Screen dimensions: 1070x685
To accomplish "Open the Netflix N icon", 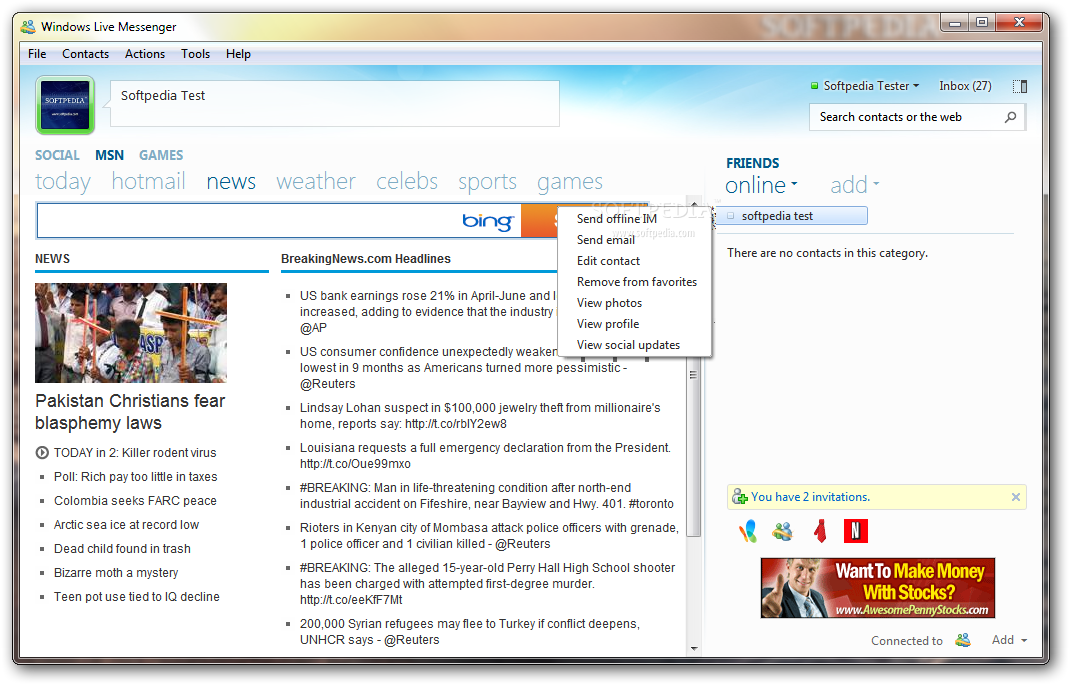I will click(x=856, y=531).
